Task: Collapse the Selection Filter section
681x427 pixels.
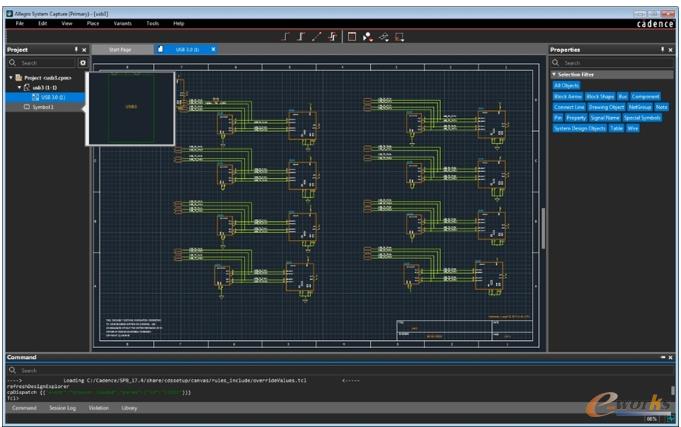Action: tap(554, 75)
